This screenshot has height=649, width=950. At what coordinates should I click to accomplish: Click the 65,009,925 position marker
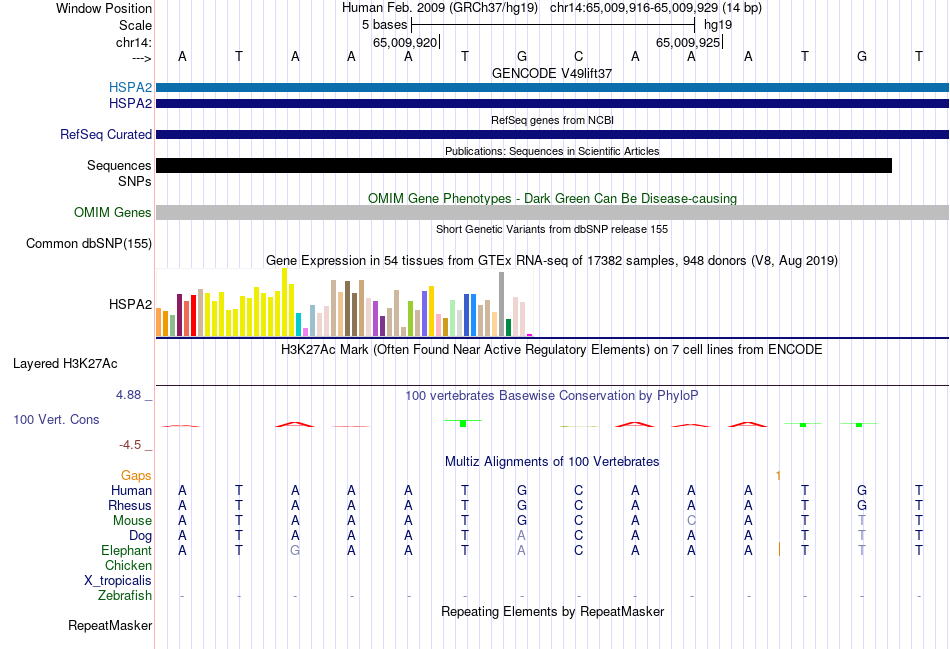(689, 42)
